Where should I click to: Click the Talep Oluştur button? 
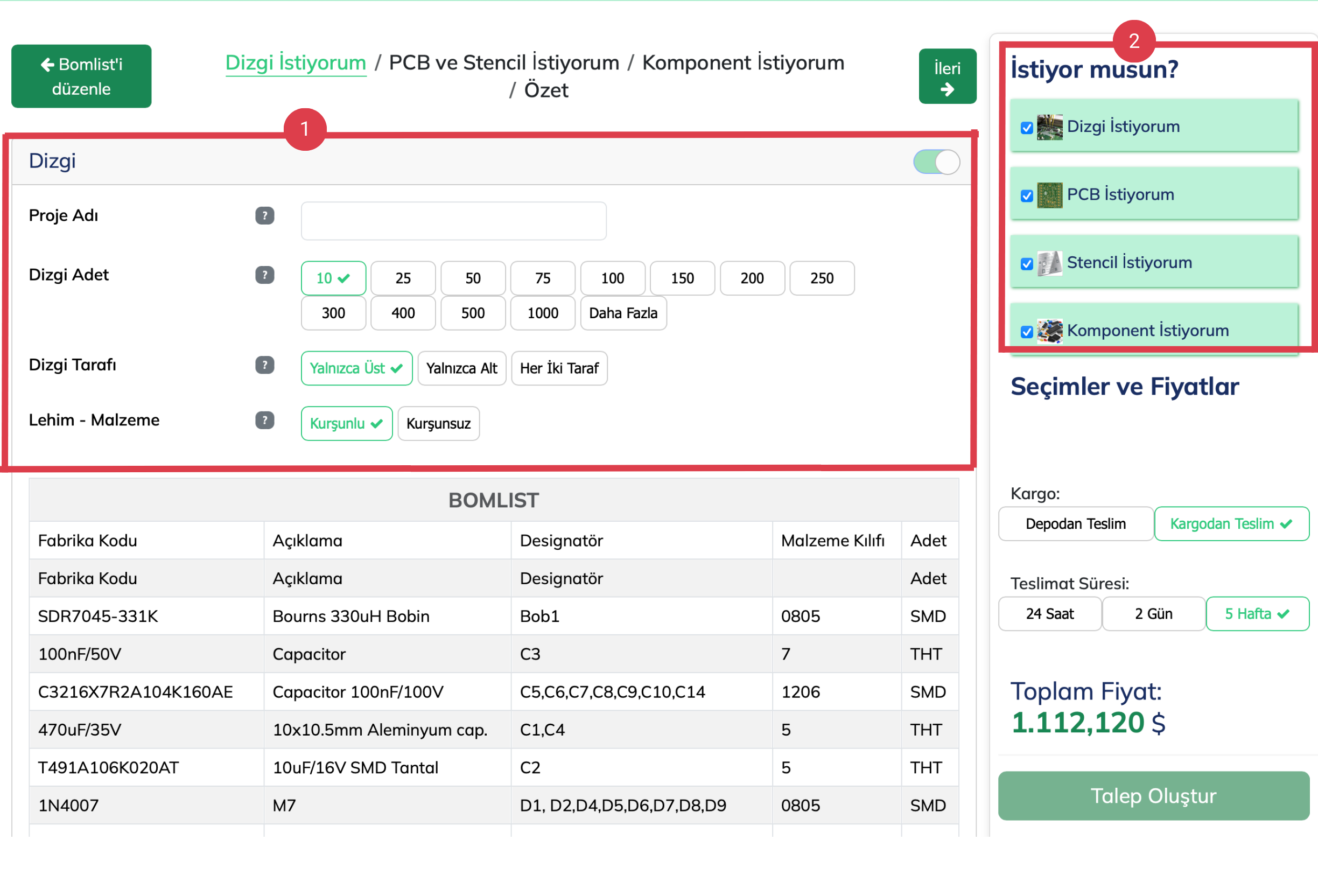point(1153,795)
